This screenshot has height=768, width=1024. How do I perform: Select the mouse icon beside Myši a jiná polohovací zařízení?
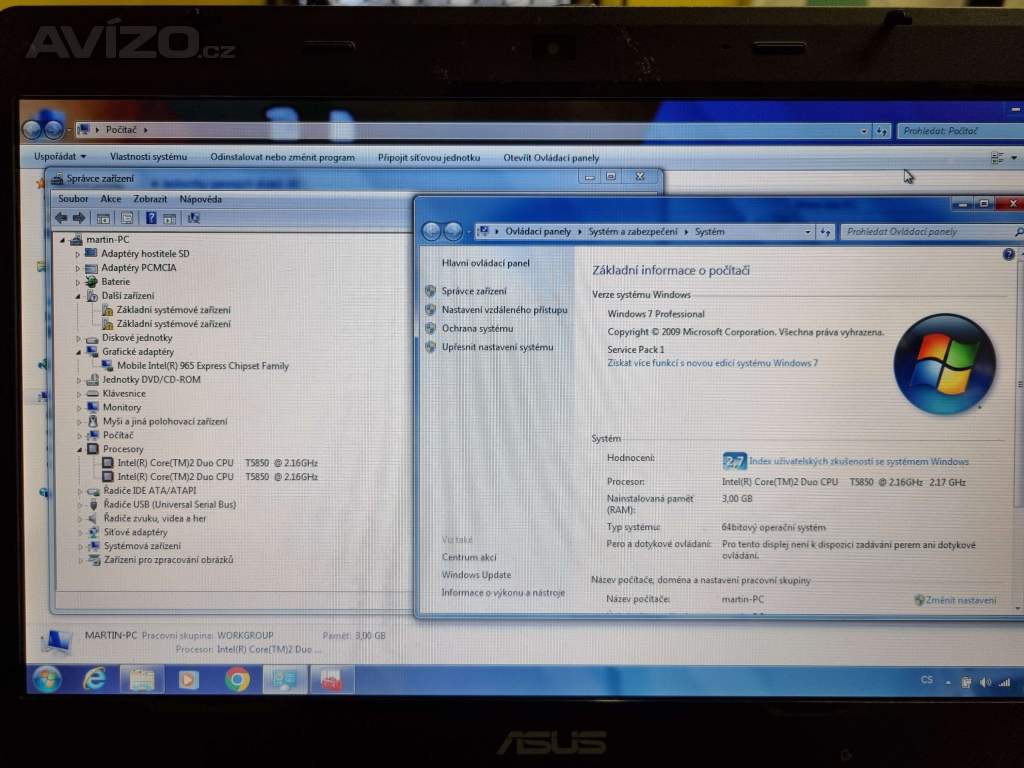tap(93, 421)
